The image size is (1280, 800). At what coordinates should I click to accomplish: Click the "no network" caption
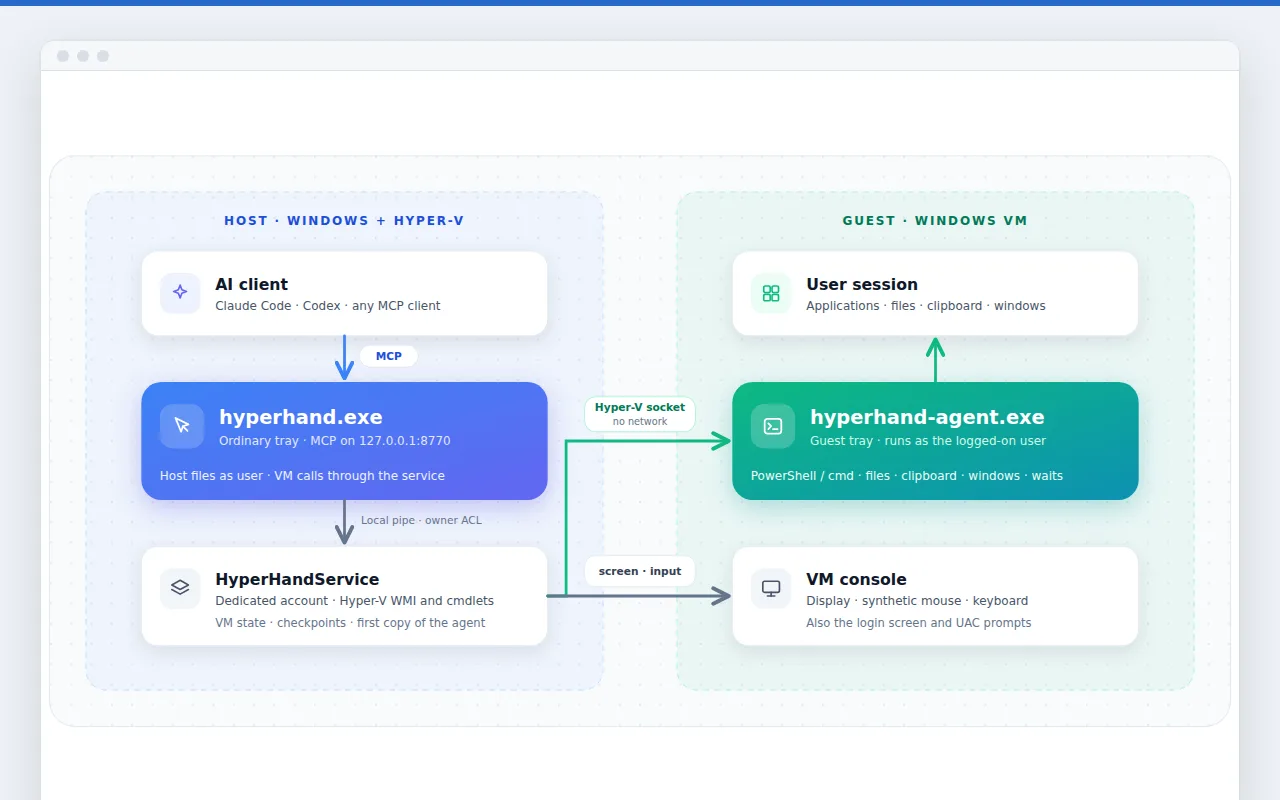[x=640, y=422]
